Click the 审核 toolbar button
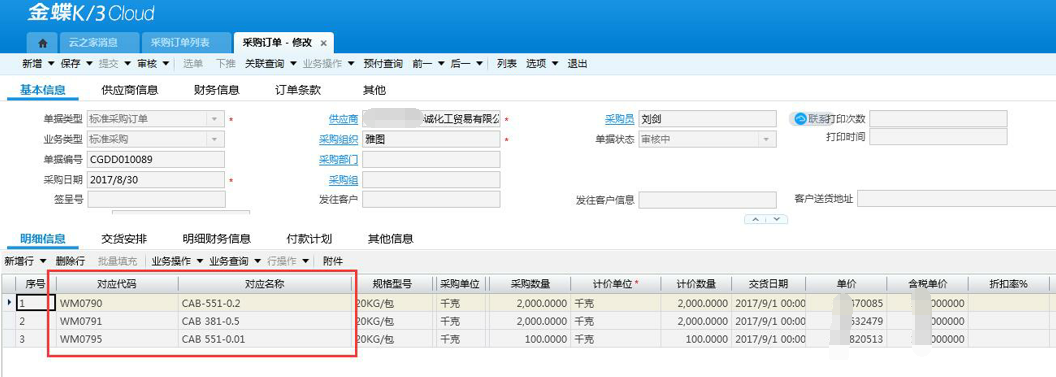This screenshot has width=1056, height=377. pos(147,64)
